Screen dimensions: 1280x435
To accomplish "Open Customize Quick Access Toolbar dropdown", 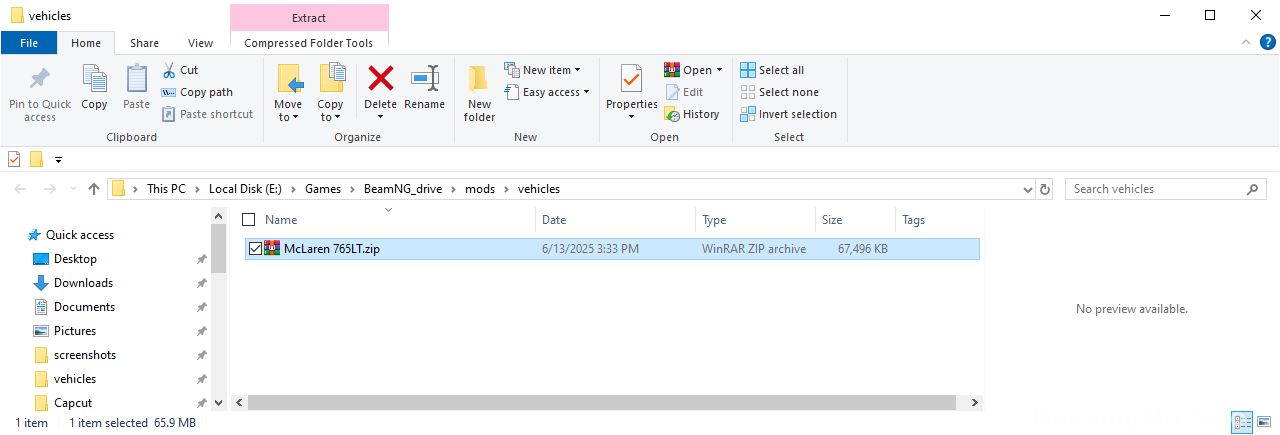I will 58,159.
